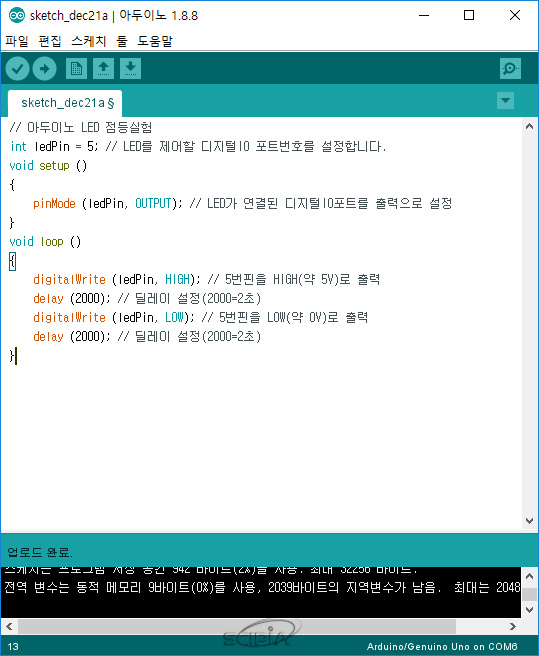539x656 pixels.
Task: Open the 도움말 menu
Action: pyautogui.click(x=155, y=41)
